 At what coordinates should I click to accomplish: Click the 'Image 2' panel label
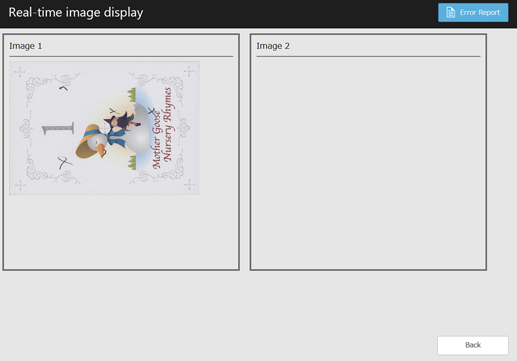click(x=273, y=46)
